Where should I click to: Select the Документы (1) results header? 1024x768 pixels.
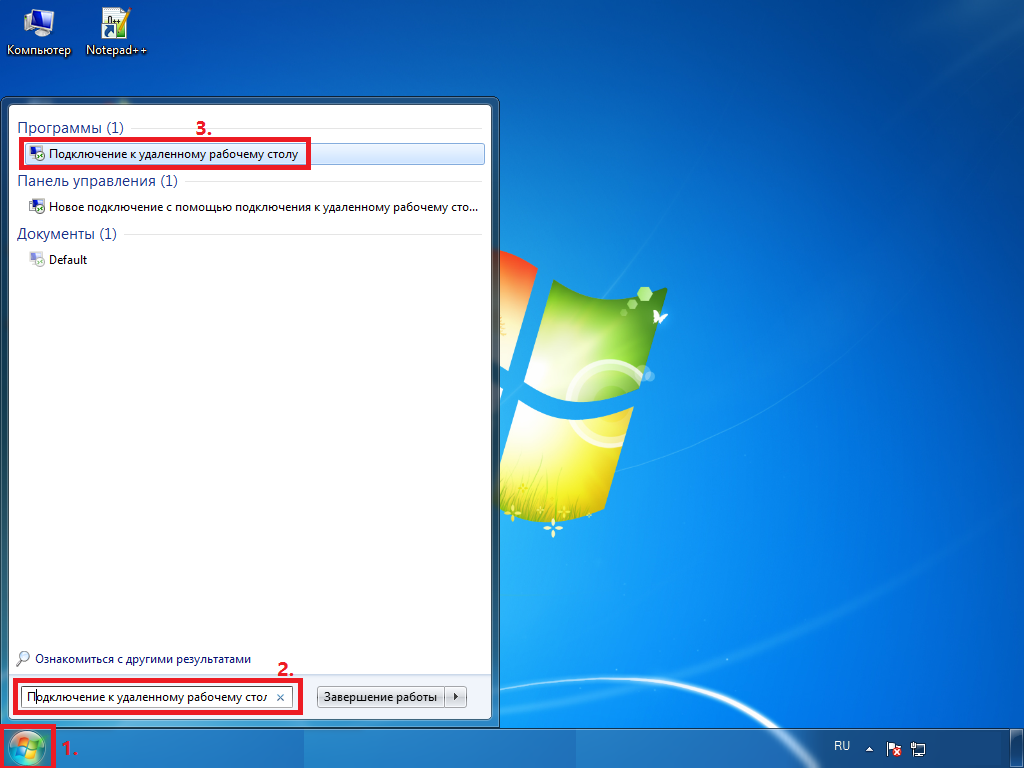[67, 234]
